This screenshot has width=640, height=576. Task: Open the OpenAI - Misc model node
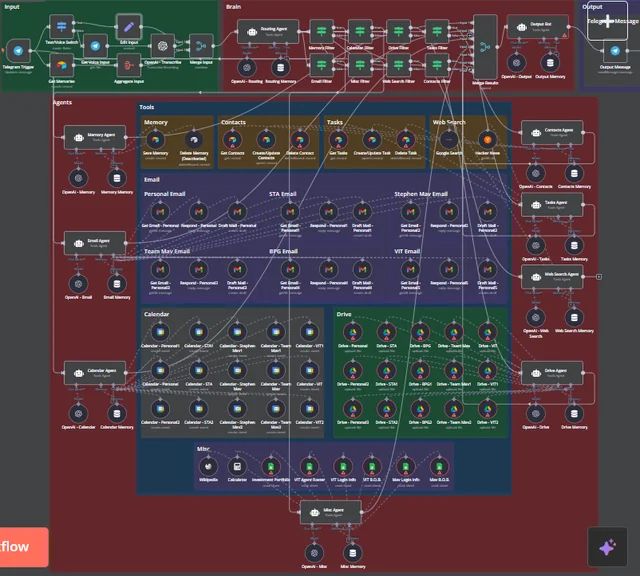[314, 552]
